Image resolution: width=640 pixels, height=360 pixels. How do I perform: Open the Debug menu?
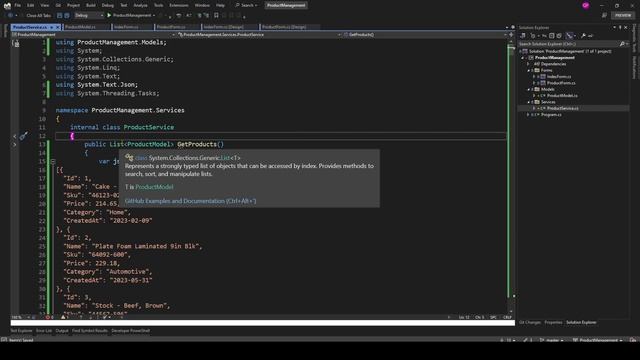point(108,5)
